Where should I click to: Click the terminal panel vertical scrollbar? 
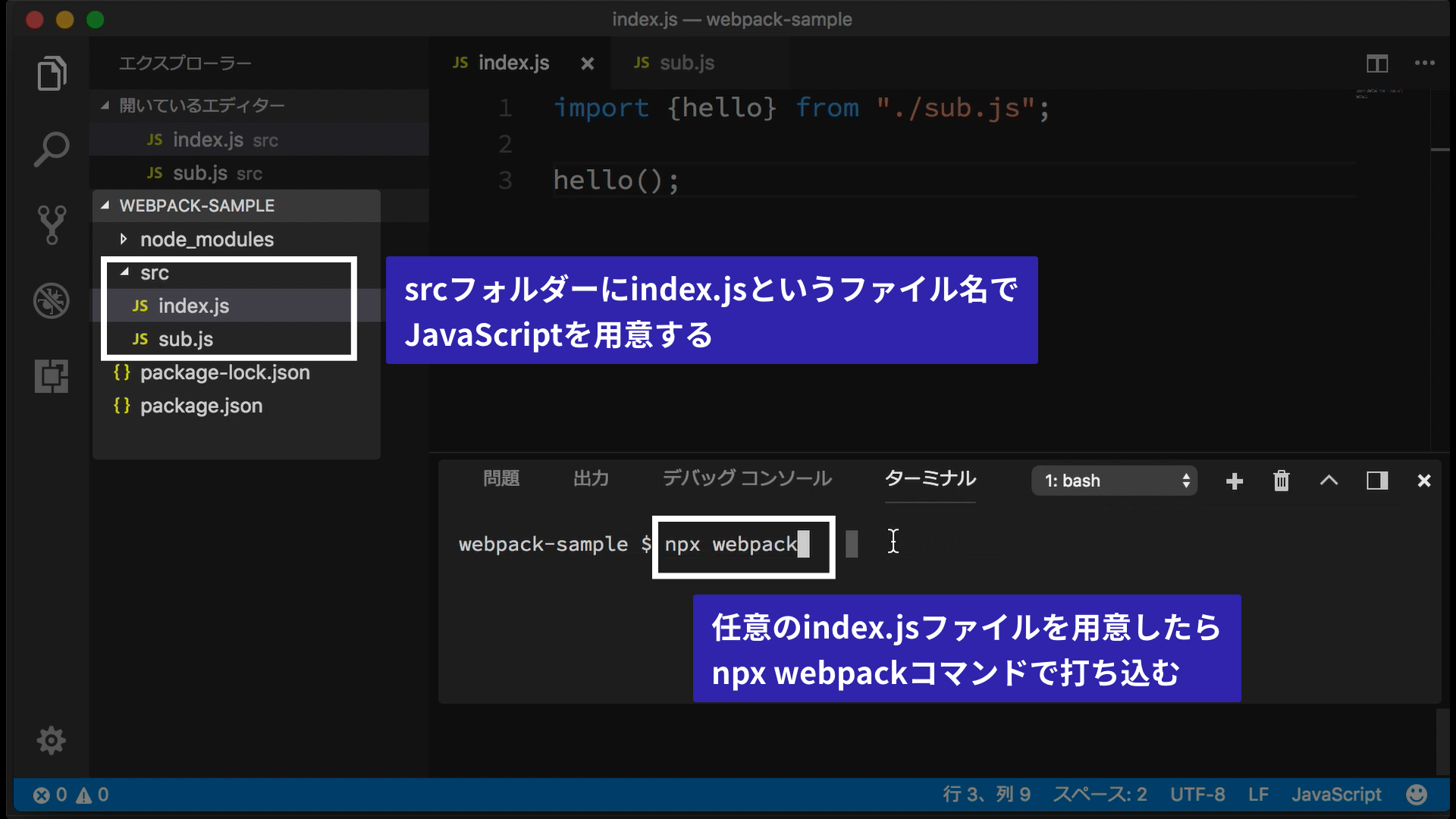pyautogui.click(x=1443, y=742)
